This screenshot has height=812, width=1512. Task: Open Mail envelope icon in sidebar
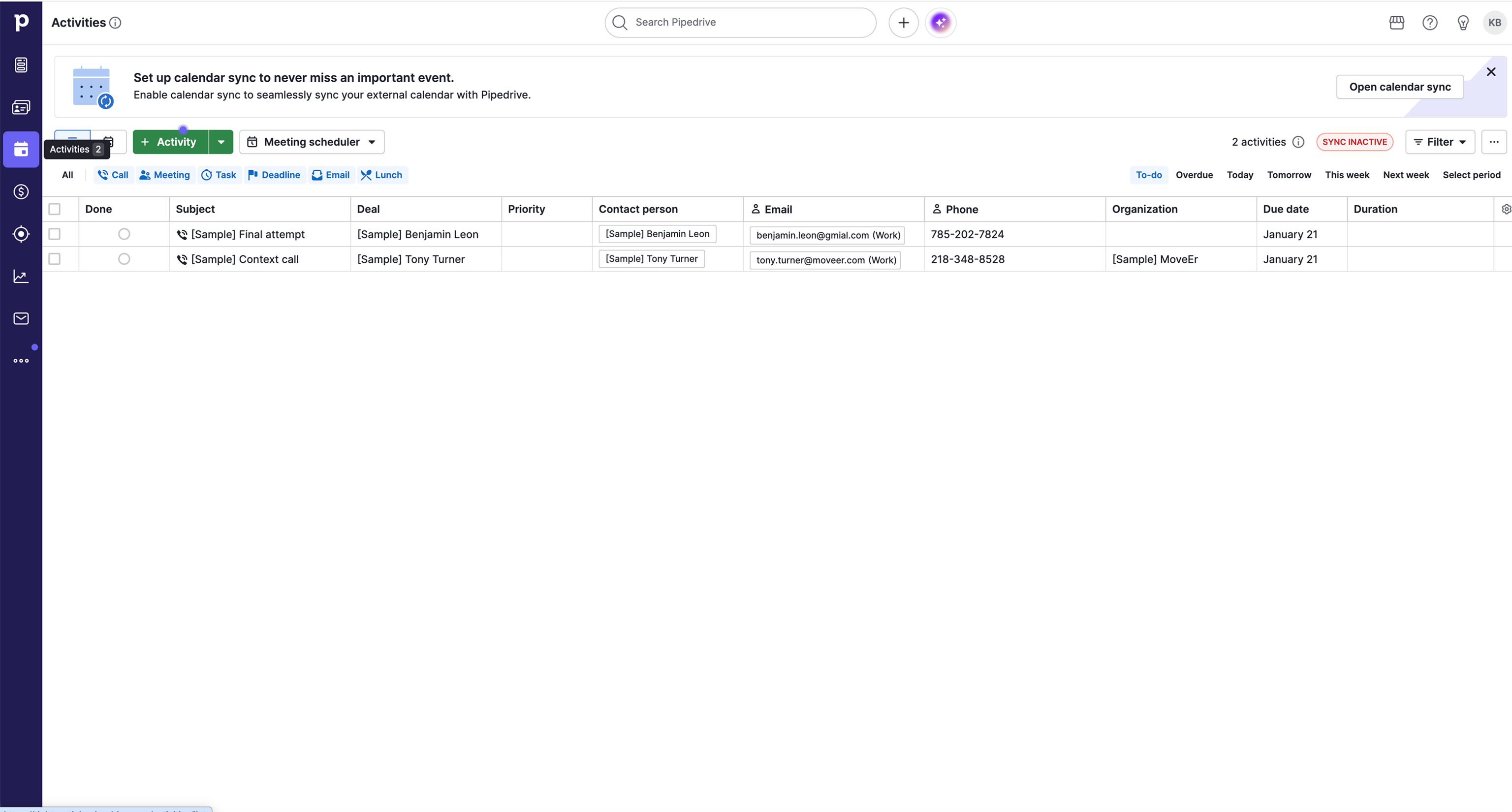(x=21, y=318)
